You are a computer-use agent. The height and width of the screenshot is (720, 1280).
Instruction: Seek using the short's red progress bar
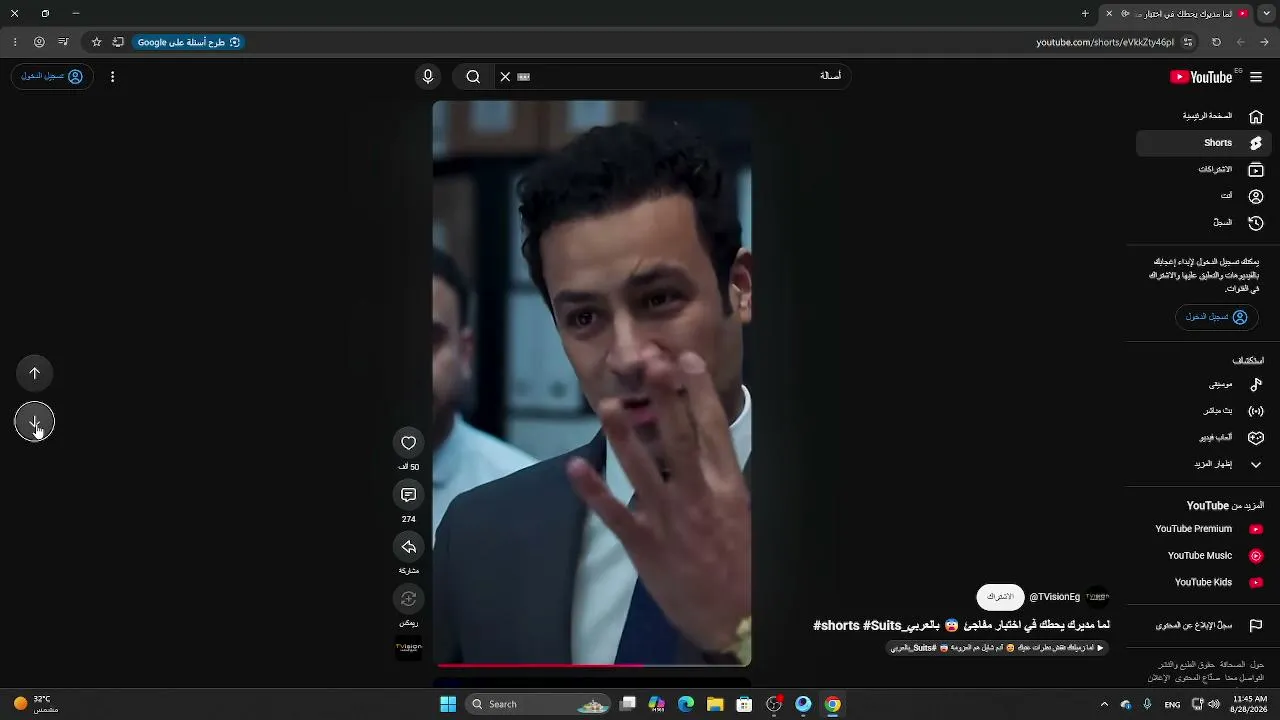tap(592, 664)
